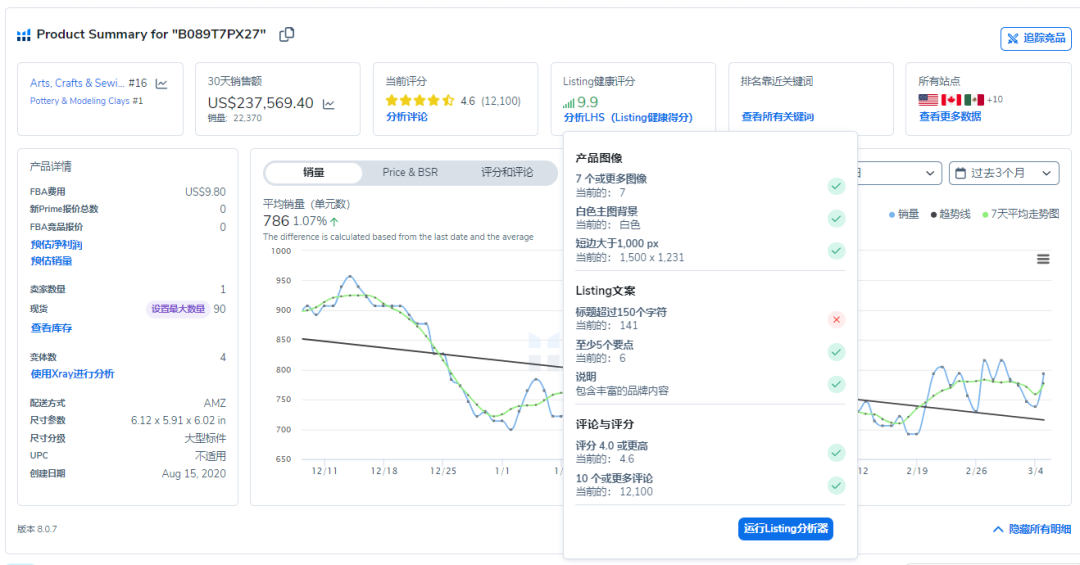Click the 尺寸分级 value 大型标件
1080x565 pixels.
click(205, 438)
